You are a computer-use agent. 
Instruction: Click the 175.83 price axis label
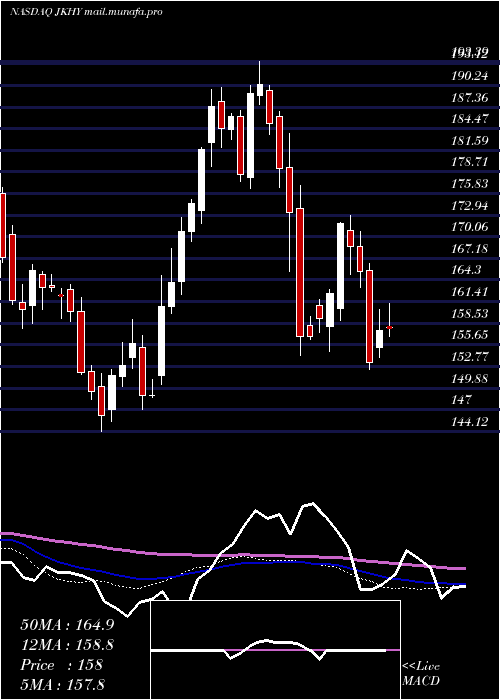(470, 184)
